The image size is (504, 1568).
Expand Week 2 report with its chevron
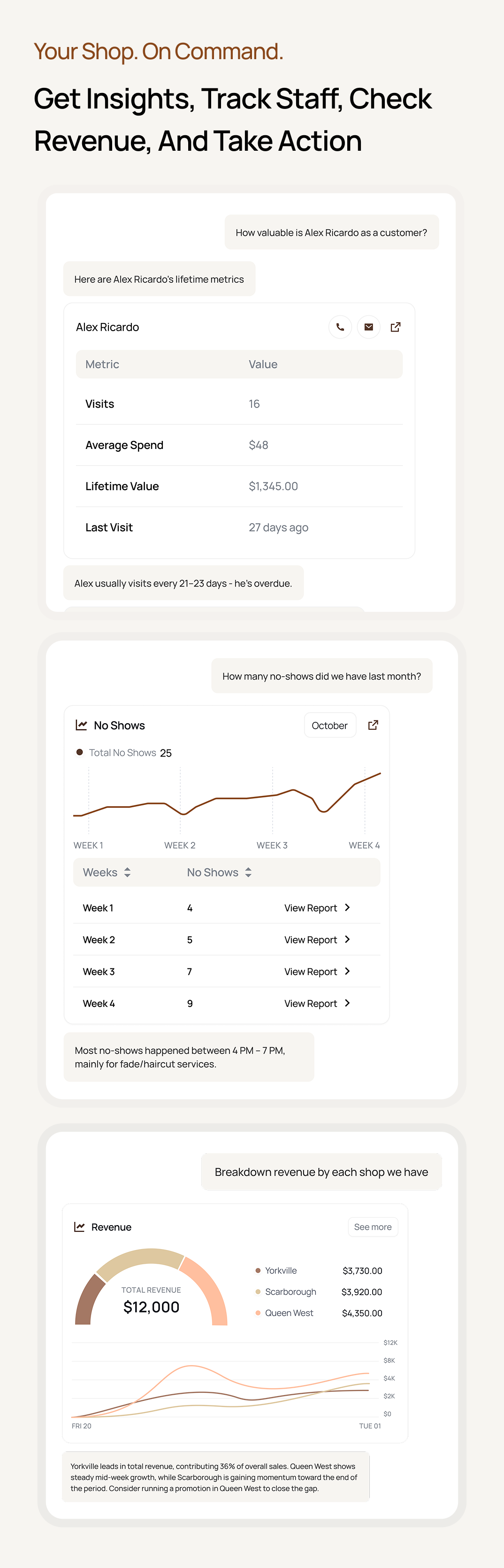347,939
